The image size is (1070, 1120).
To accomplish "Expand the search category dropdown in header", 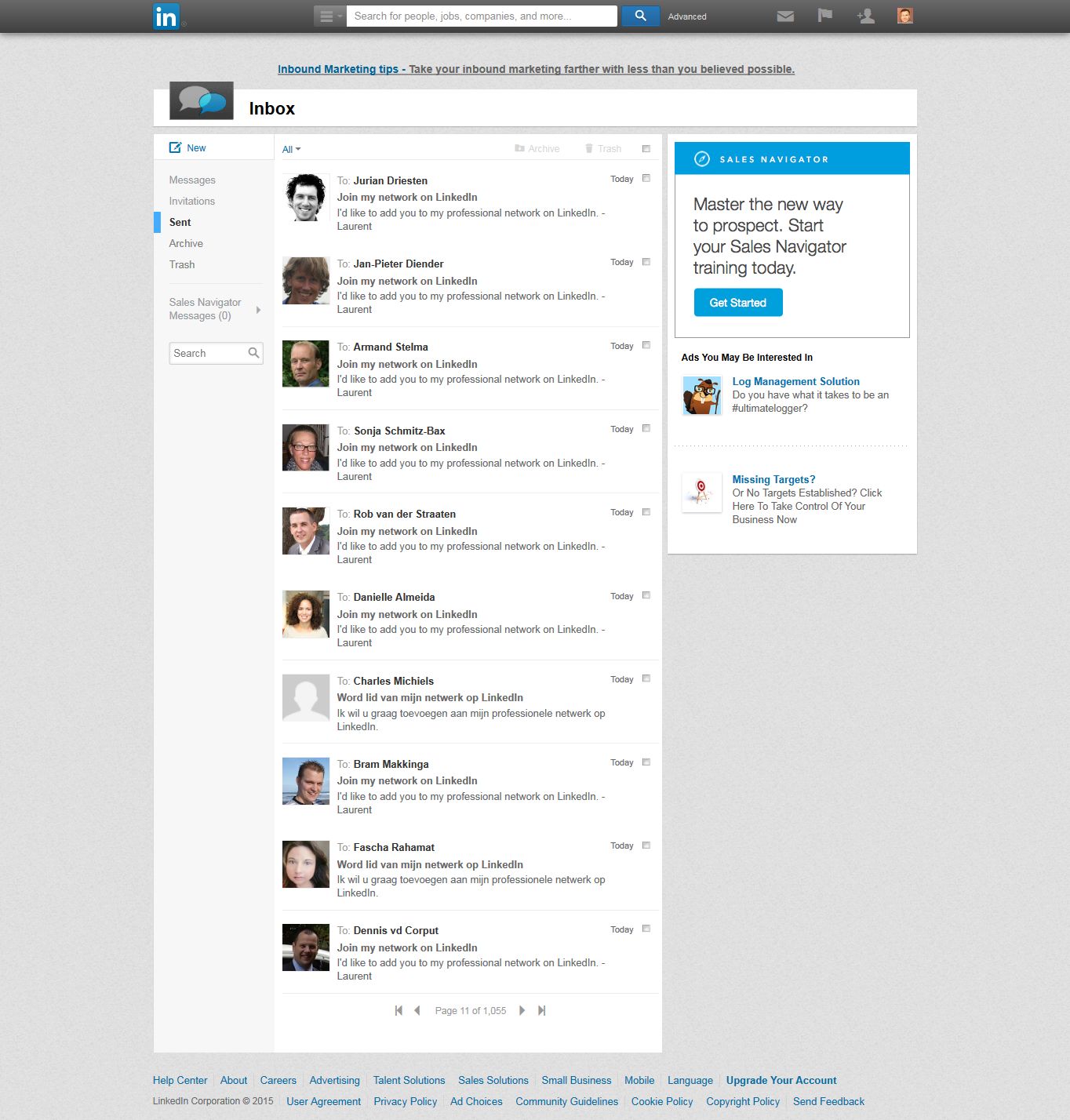I will pos(329,16).
